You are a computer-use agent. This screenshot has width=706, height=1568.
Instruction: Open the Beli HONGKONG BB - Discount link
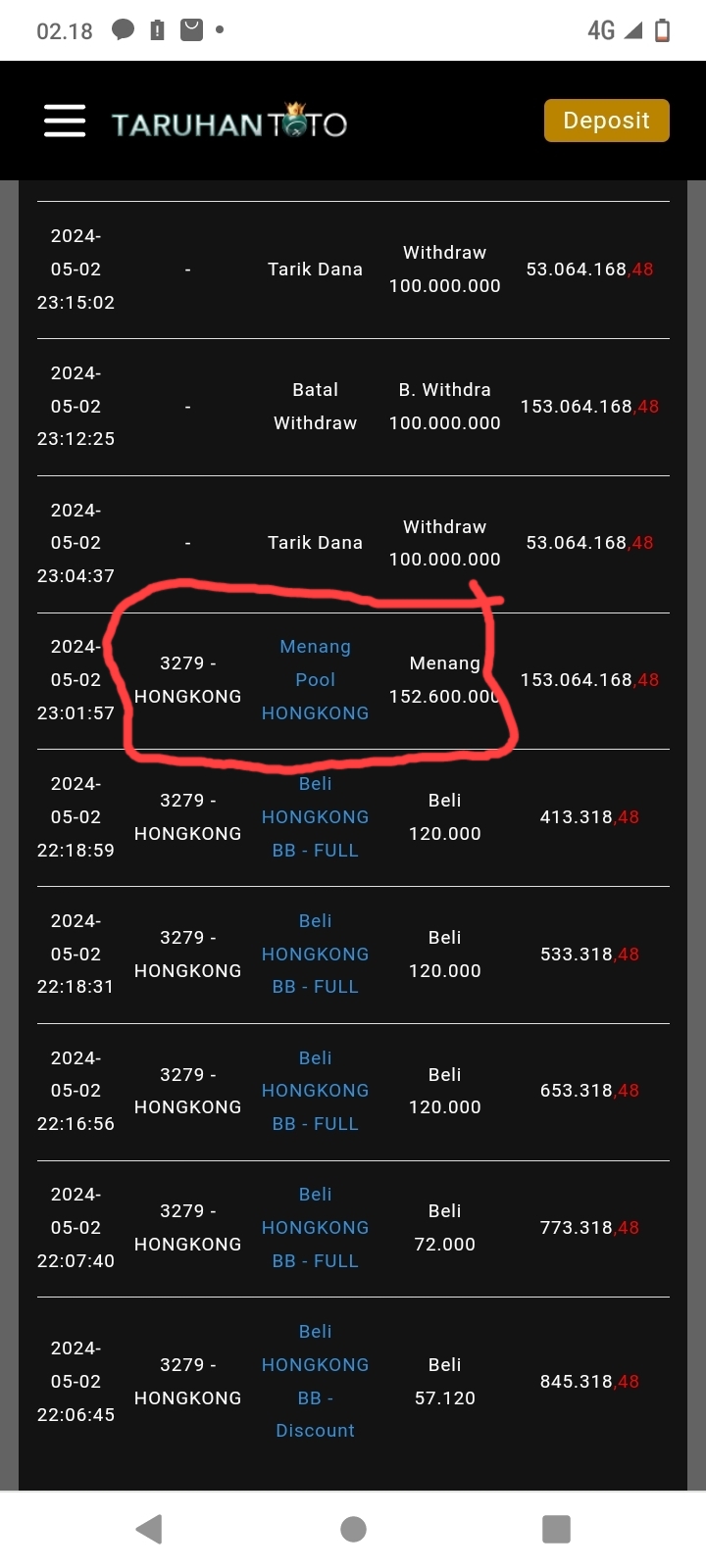[315, 1381]
